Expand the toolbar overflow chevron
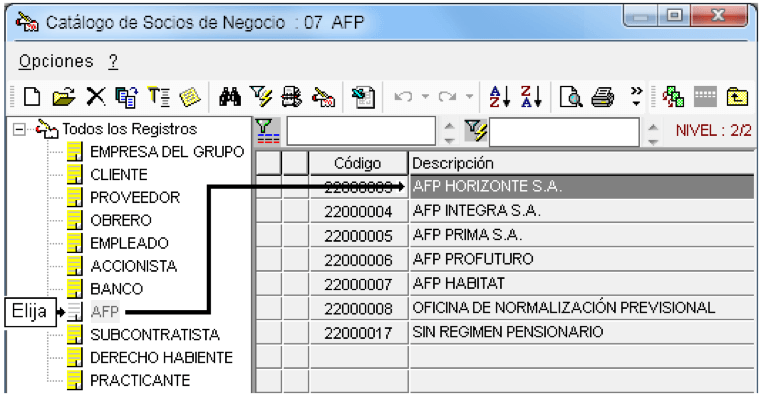The image size is (761, 396). (636, 96)
